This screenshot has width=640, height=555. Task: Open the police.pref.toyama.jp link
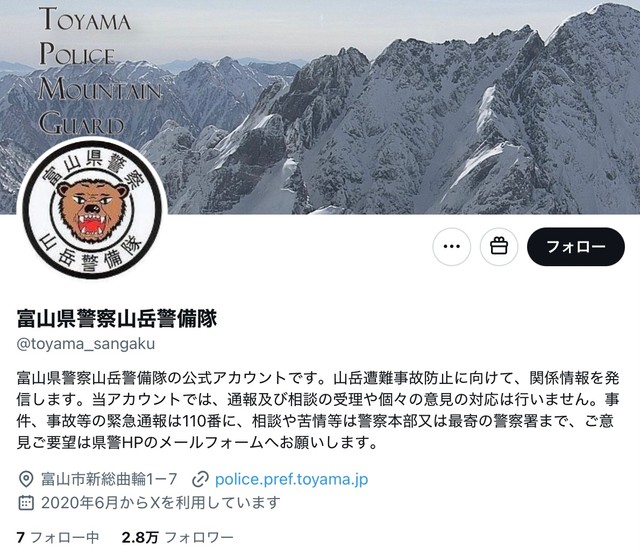pyautogui.click(x=291, y=479)
